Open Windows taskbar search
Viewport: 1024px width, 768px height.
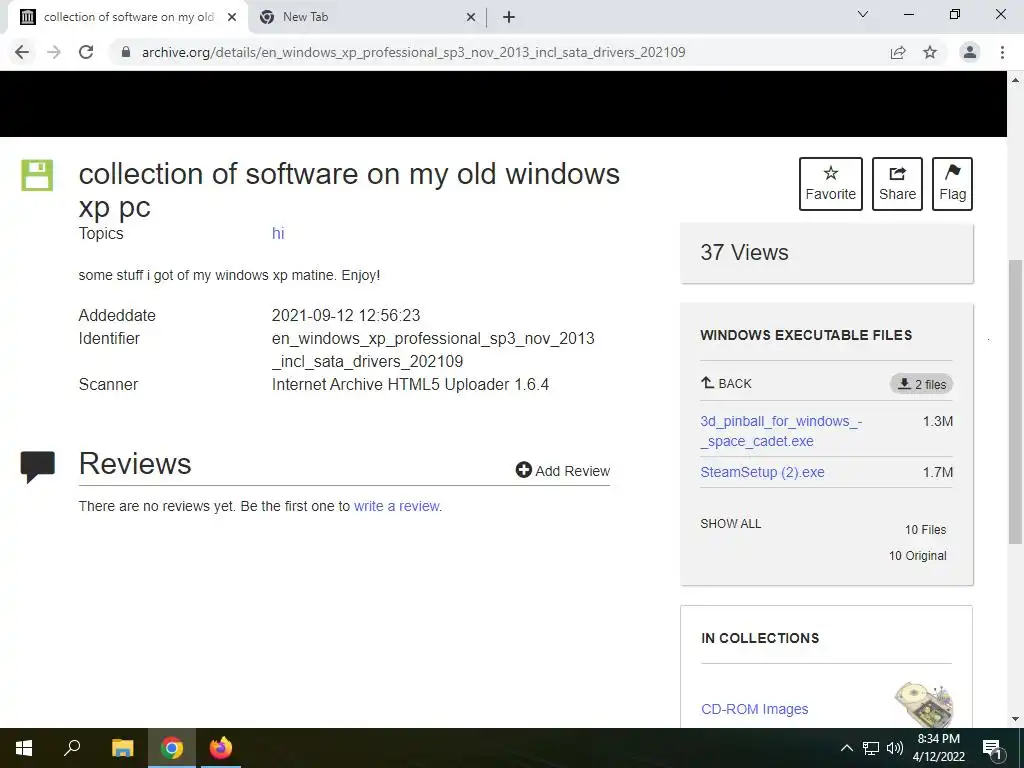[x=72, y=748]
